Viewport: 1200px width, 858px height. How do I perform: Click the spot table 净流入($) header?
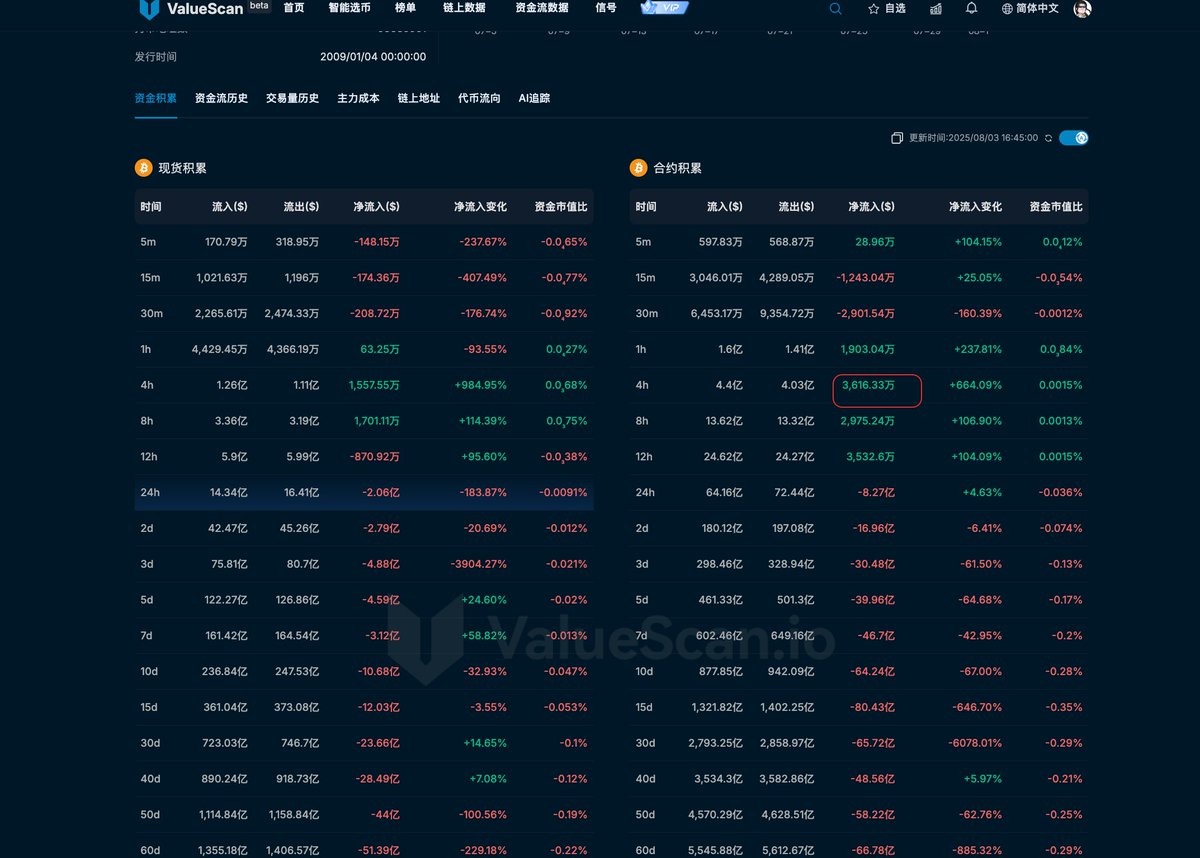[x=376, y=207]
